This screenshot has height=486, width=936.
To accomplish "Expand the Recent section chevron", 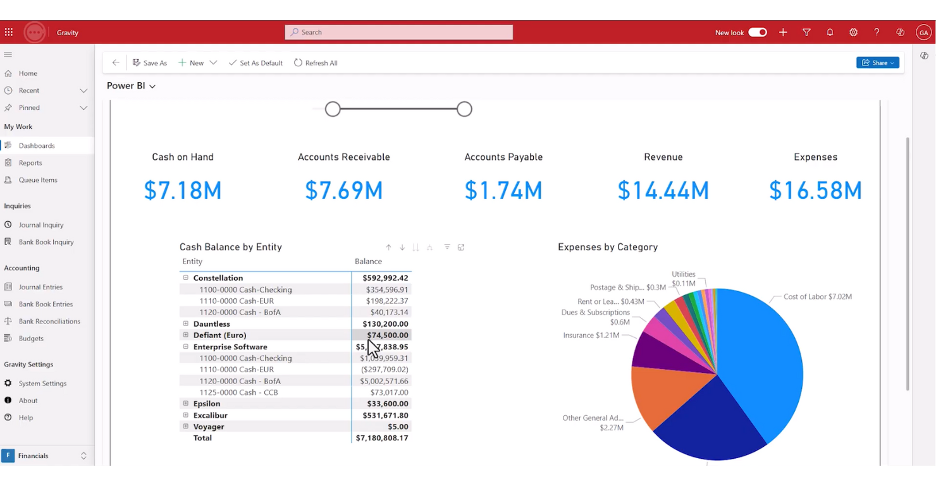I will point(84,91).
